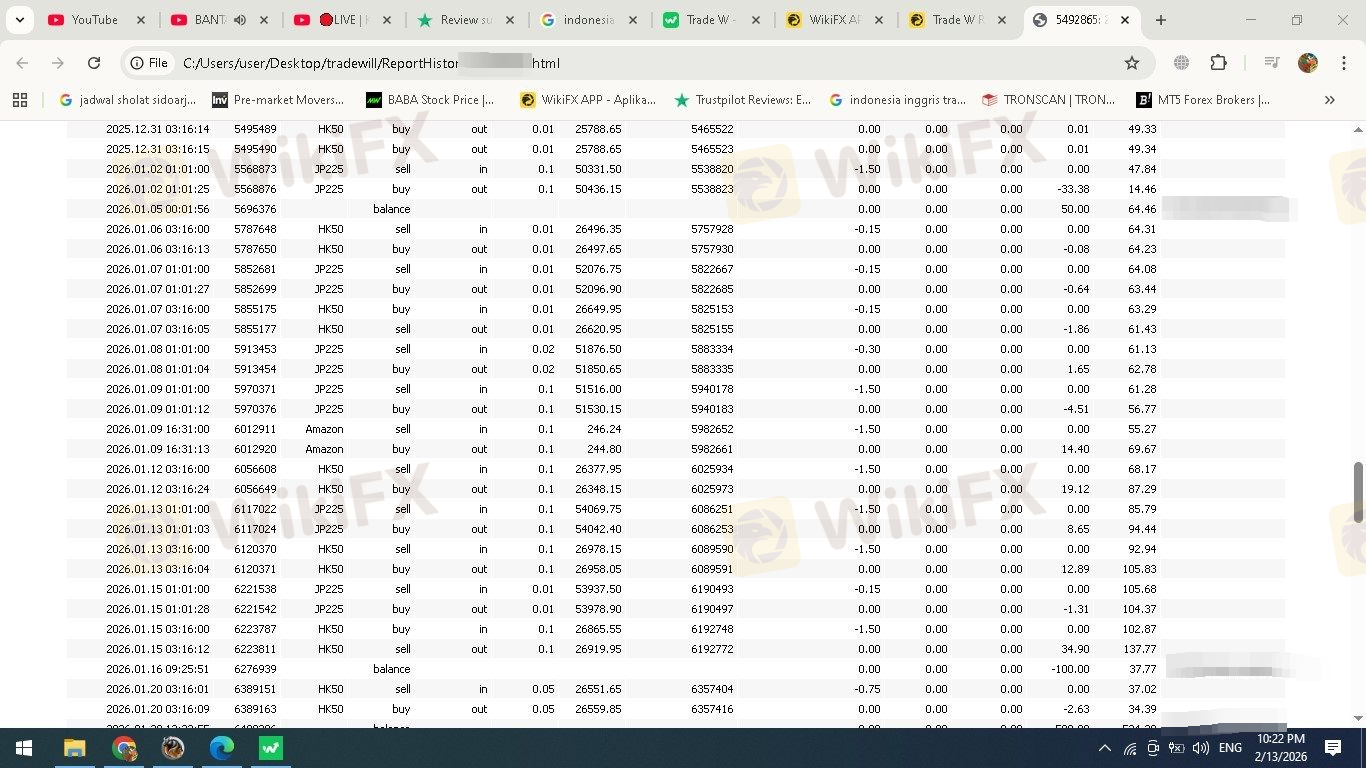Bookmark this page with the star icon
This screenshot has height=768, width=1366.
pos(1131,63)
